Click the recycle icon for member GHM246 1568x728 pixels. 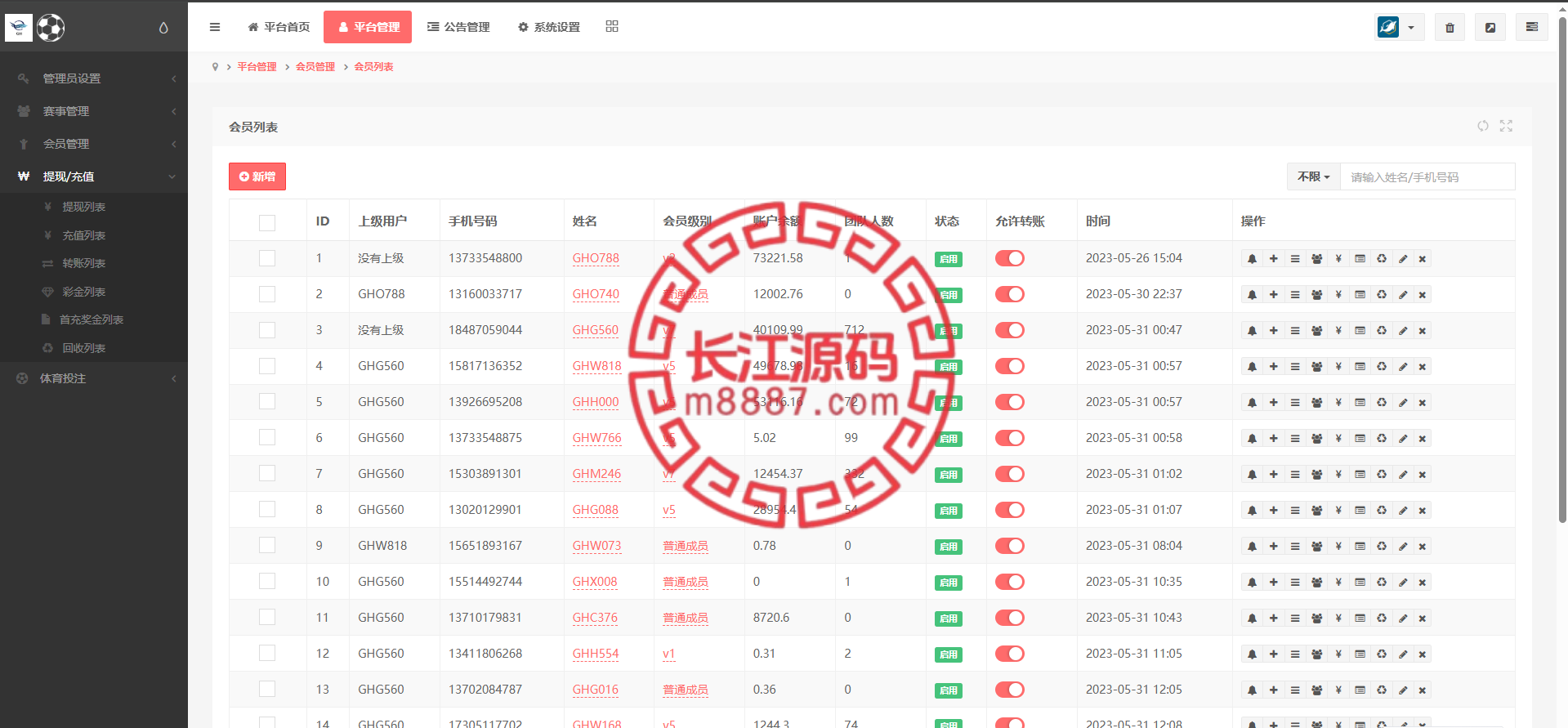pyautogui.click(x=1382, y=475)
